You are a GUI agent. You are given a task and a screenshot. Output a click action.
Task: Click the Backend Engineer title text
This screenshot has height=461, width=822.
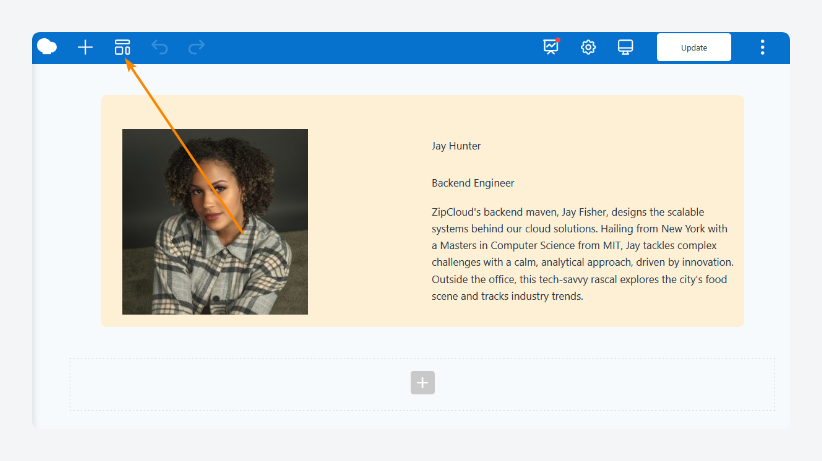[x=473, y=183]
